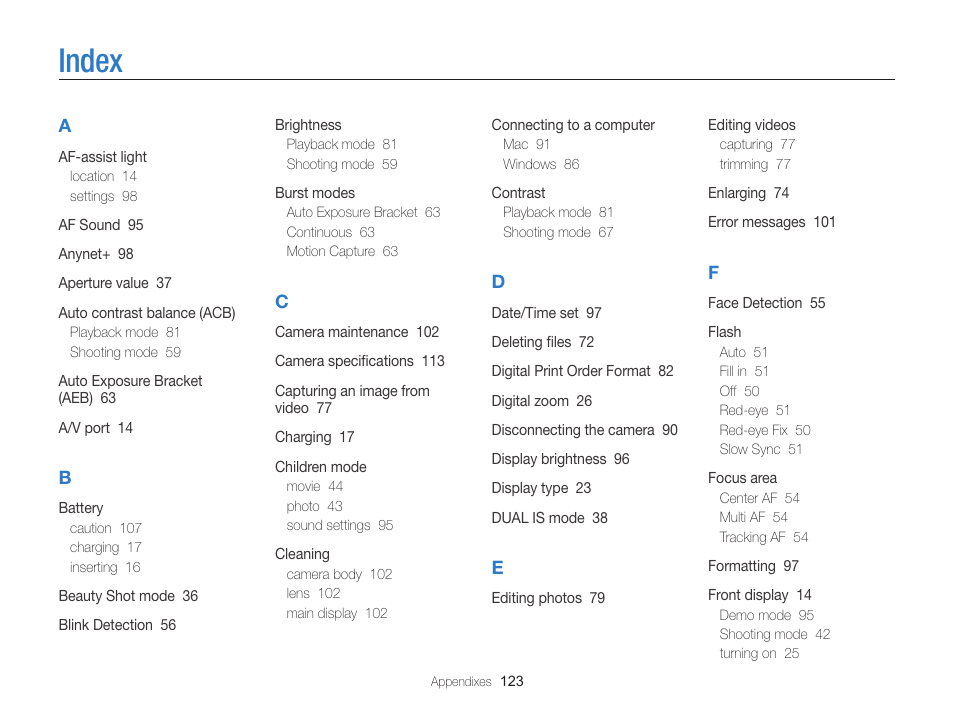Image resolution: width=954 pixels, height=720 pixels.
Task: Select the Anynet+ 98 entry
Action: [x=96, y=254]
